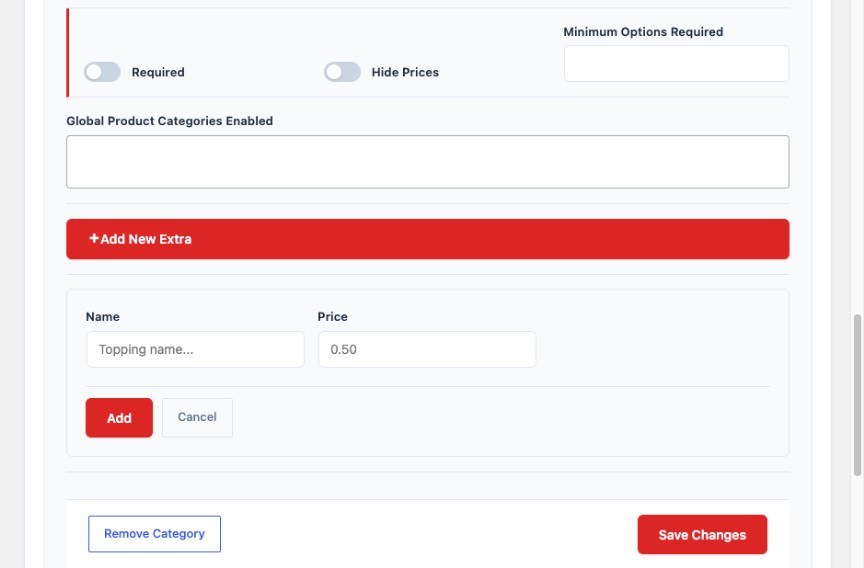The width and height of the screenshot is (864, 568).
Task: Toggle the Hide Prices switch
Action: 342,72
